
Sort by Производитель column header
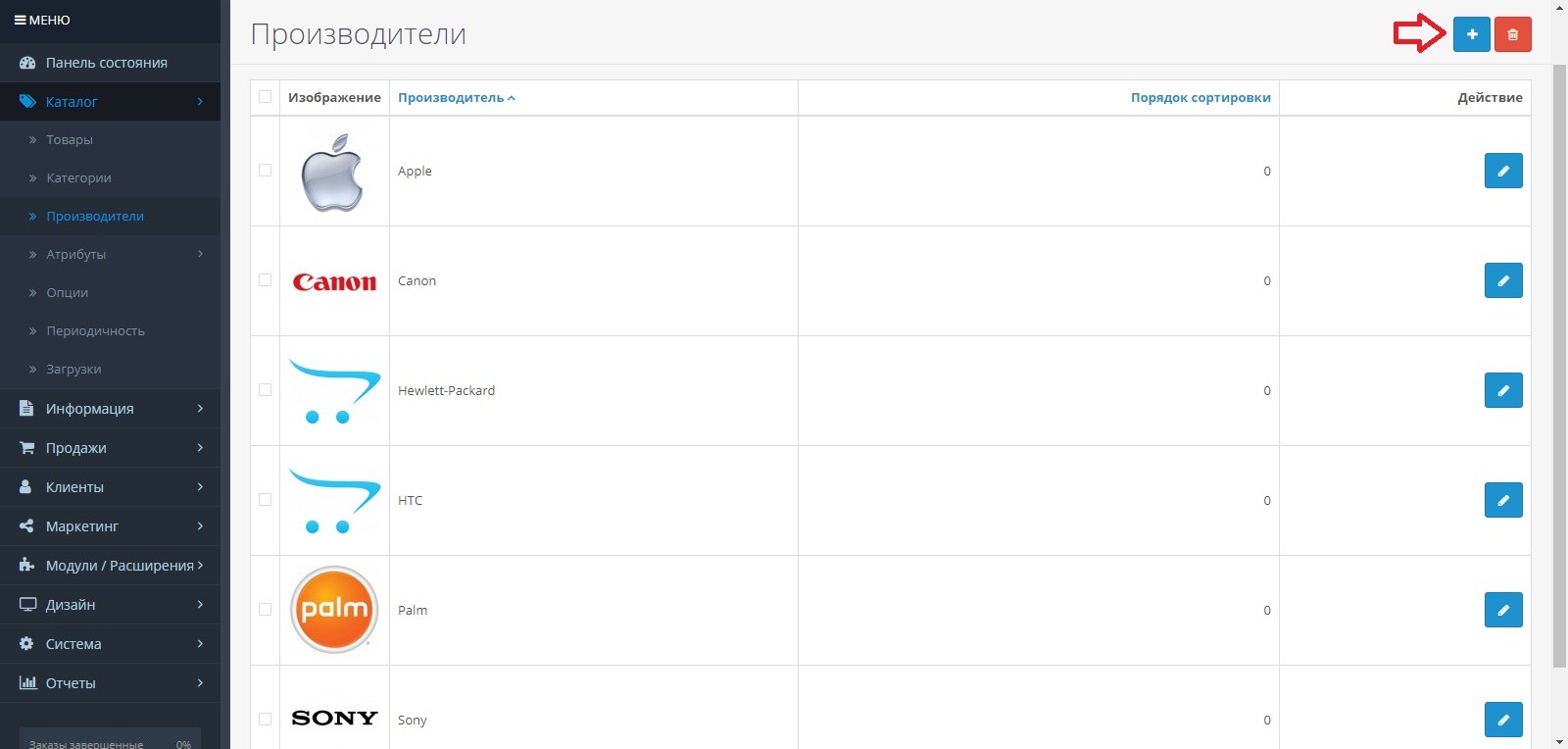coord(451,98)
